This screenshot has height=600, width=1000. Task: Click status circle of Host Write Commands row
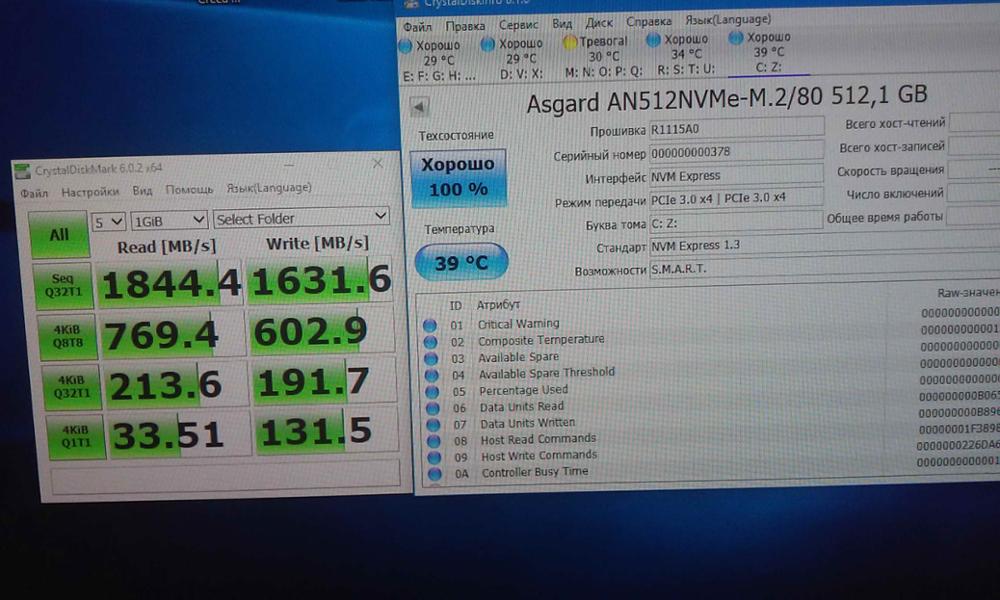435,457
